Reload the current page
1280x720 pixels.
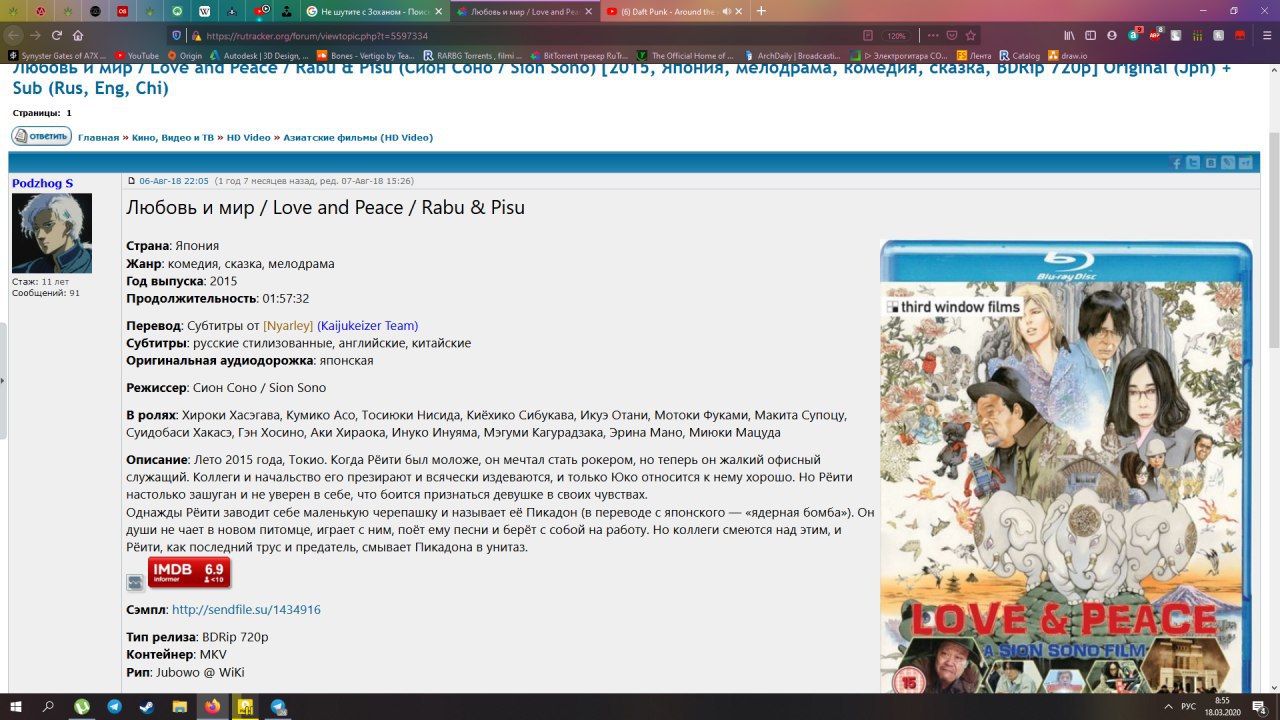[x=57, y=35]
